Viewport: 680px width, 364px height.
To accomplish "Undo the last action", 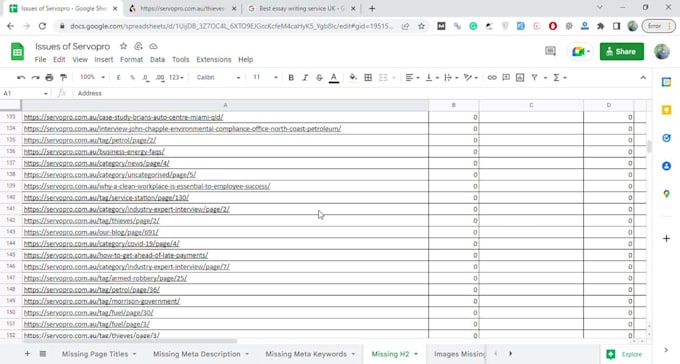I will point(21,78).
